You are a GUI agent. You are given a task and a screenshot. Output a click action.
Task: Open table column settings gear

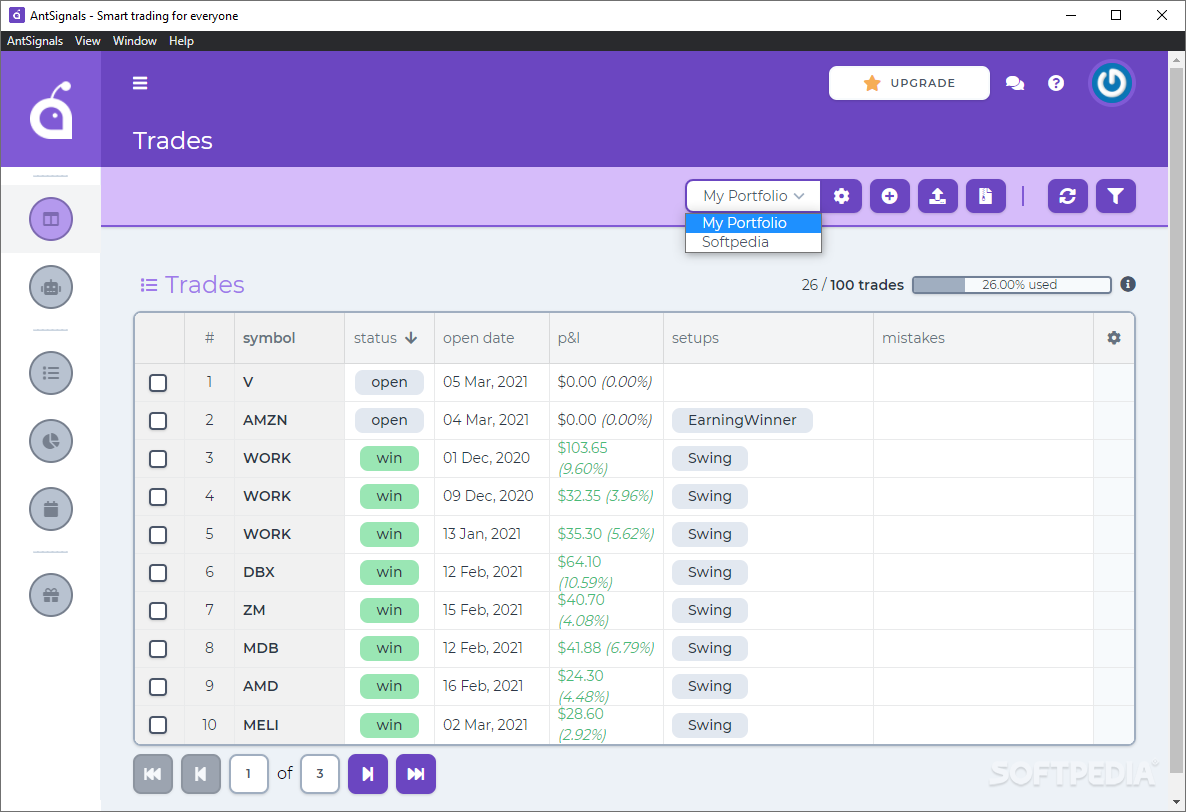tap(1114, 338)
